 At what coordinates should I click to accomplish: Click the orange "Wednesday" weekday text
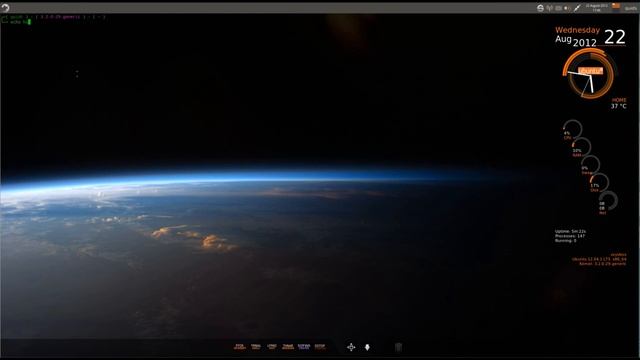click(x=577, y=30)
